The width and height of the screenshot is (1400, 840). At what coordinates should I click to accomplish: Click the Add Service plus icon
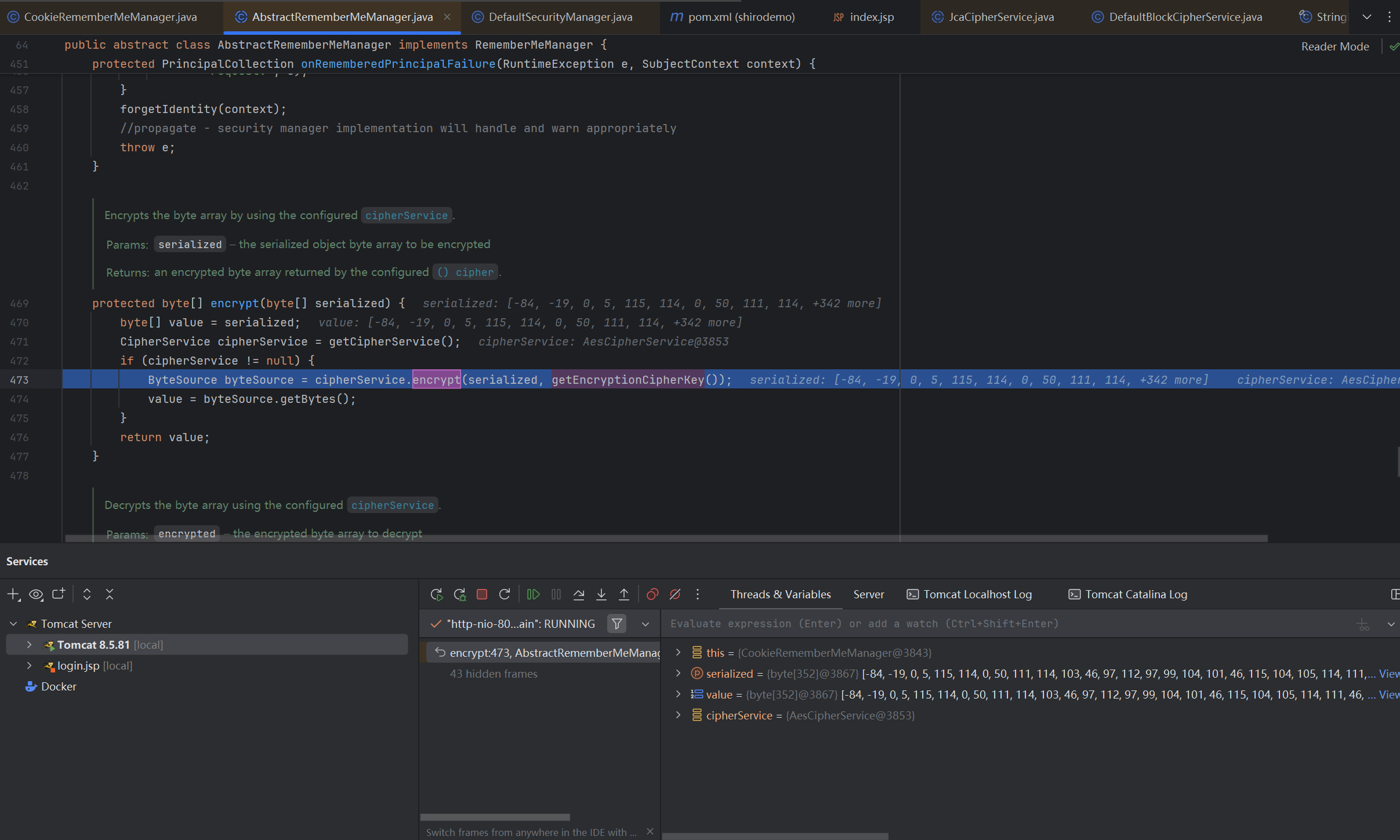pos(13,594)
